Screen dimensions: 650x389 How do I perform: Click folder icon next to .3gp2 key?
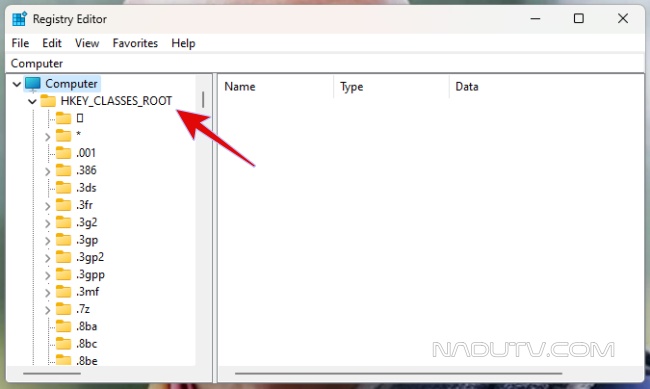63,257
